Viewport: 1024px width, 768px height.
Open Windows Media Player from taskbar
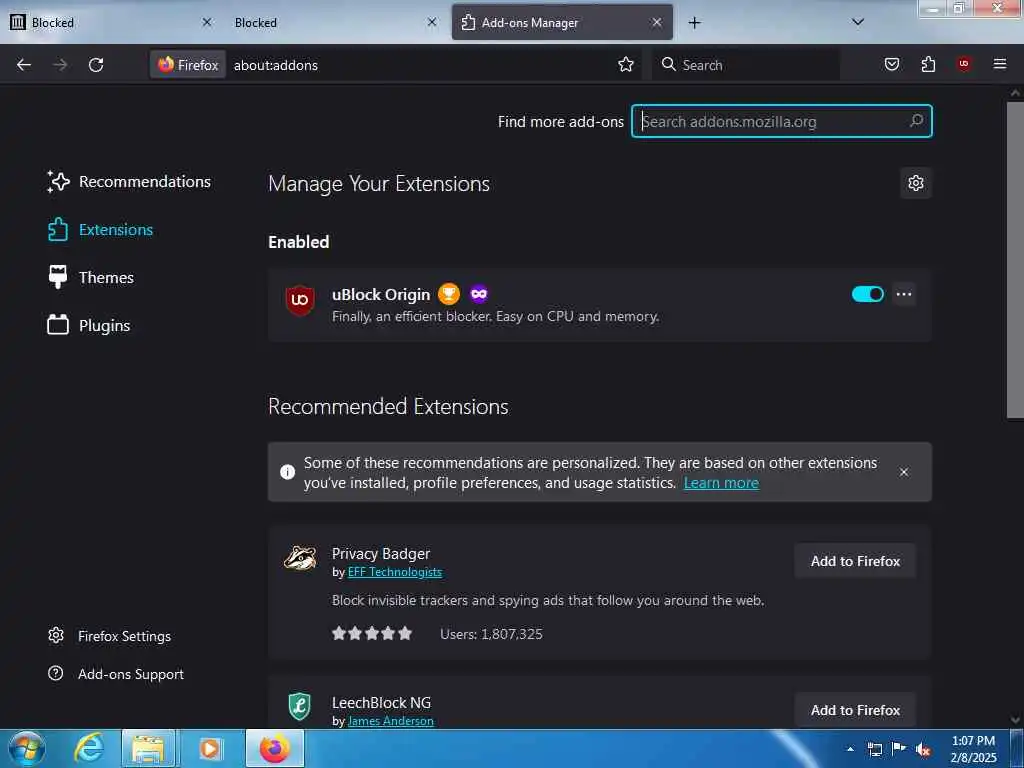point(210,748)
